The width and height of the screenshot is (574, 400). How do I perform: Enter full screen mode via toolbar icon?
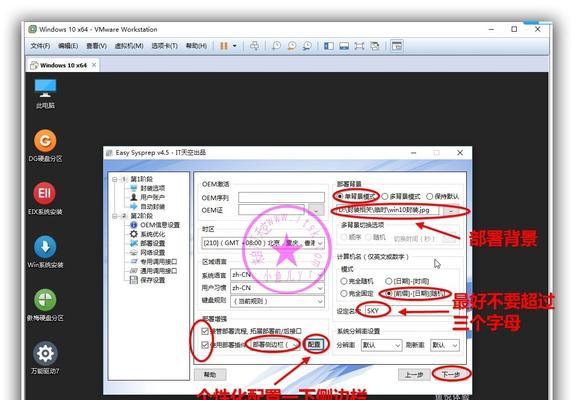[359, 46]
